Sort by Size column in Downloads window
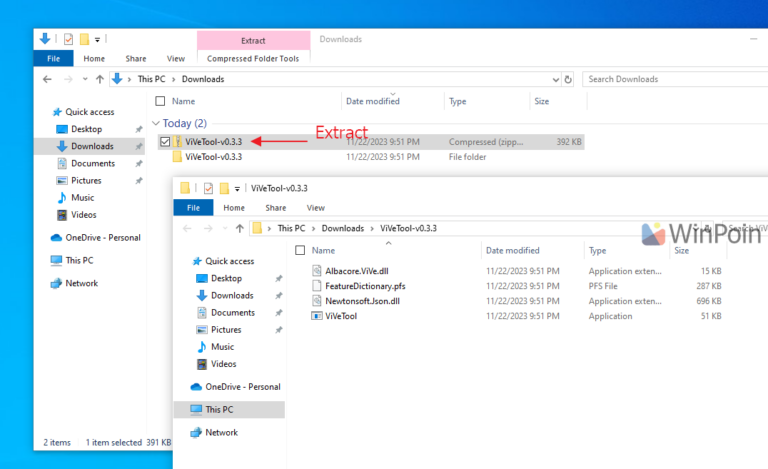Viewport: 768px width, 469px height. (541, 101)
